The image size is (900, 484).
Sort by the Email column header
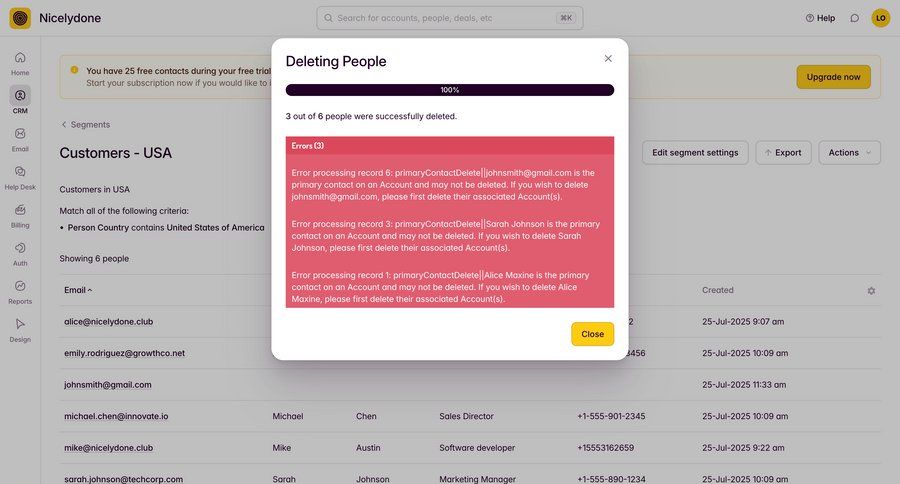pos(78,291)
